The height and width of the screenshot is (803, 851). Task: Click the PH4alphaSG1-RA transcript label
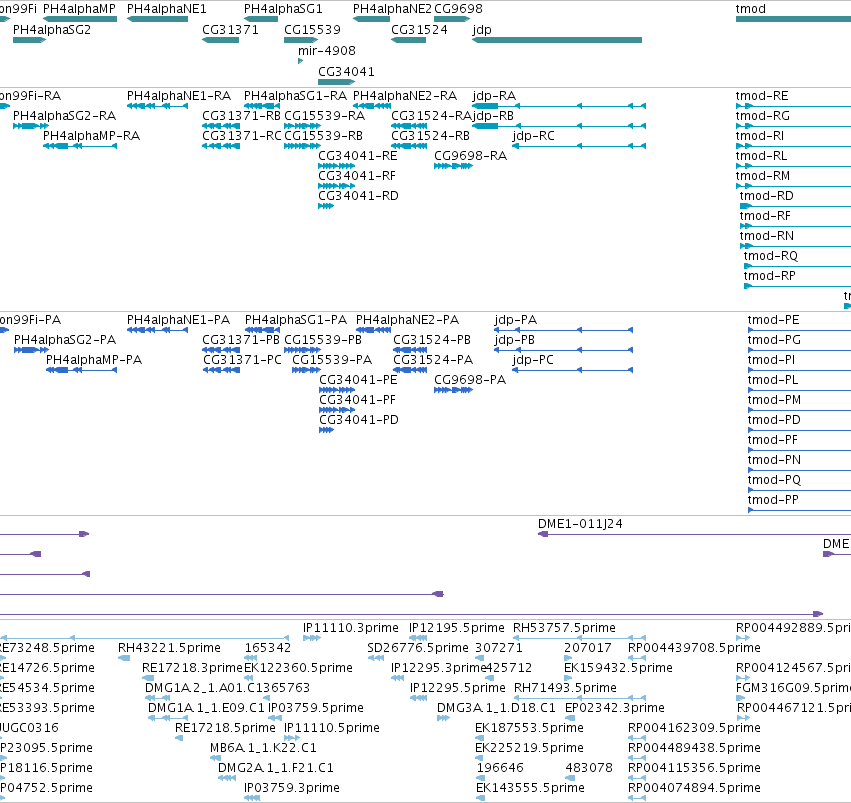point(295,96)
